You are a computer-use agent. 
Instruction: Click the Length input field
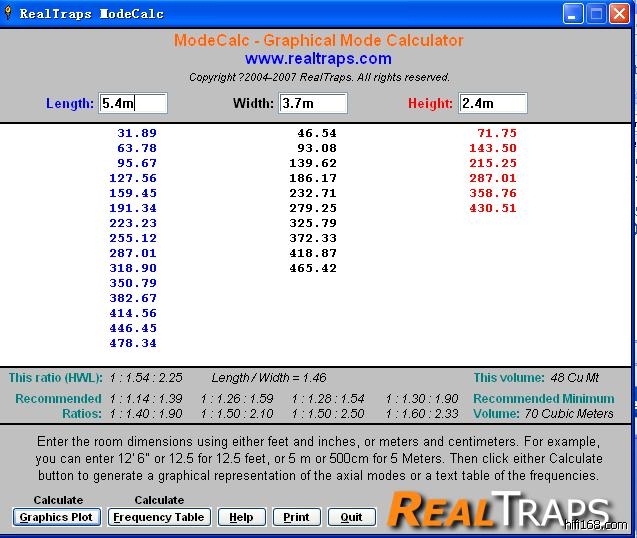133,103
